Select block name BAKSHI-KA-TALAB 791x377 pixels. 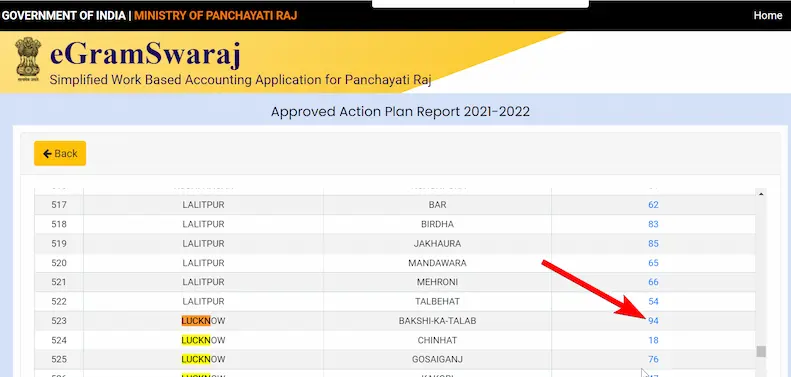437,321
